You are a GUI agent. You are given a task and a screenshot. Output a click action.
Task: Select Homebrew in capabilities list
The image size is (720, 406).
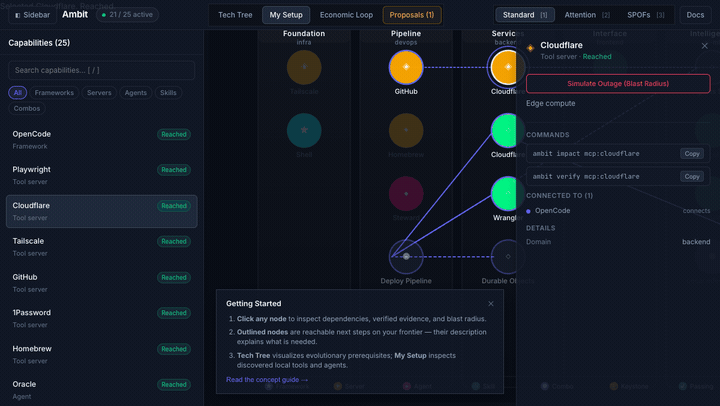click(x=101, y=354)
